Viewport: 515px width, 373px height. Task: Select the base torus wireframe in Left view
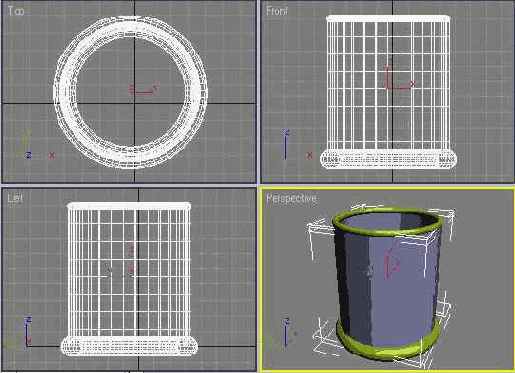[129, 345]
